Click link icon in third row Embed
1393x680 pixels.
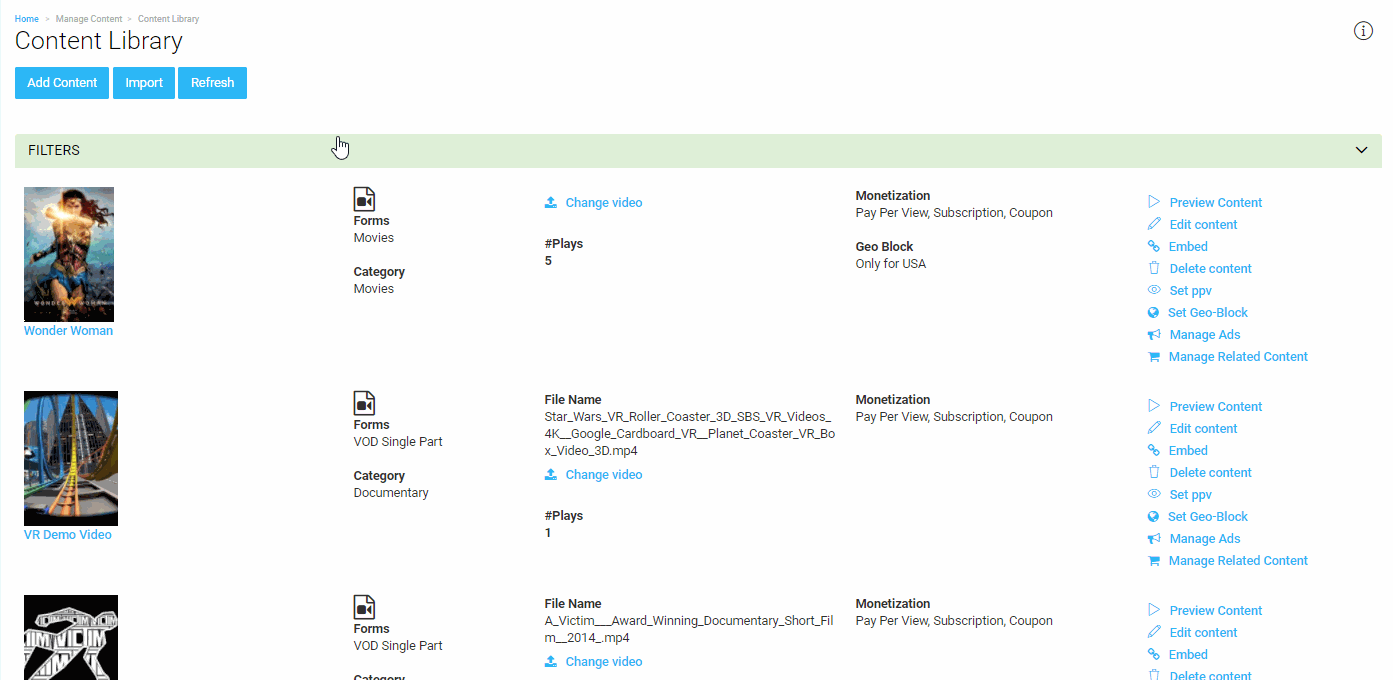[1154, 654]
